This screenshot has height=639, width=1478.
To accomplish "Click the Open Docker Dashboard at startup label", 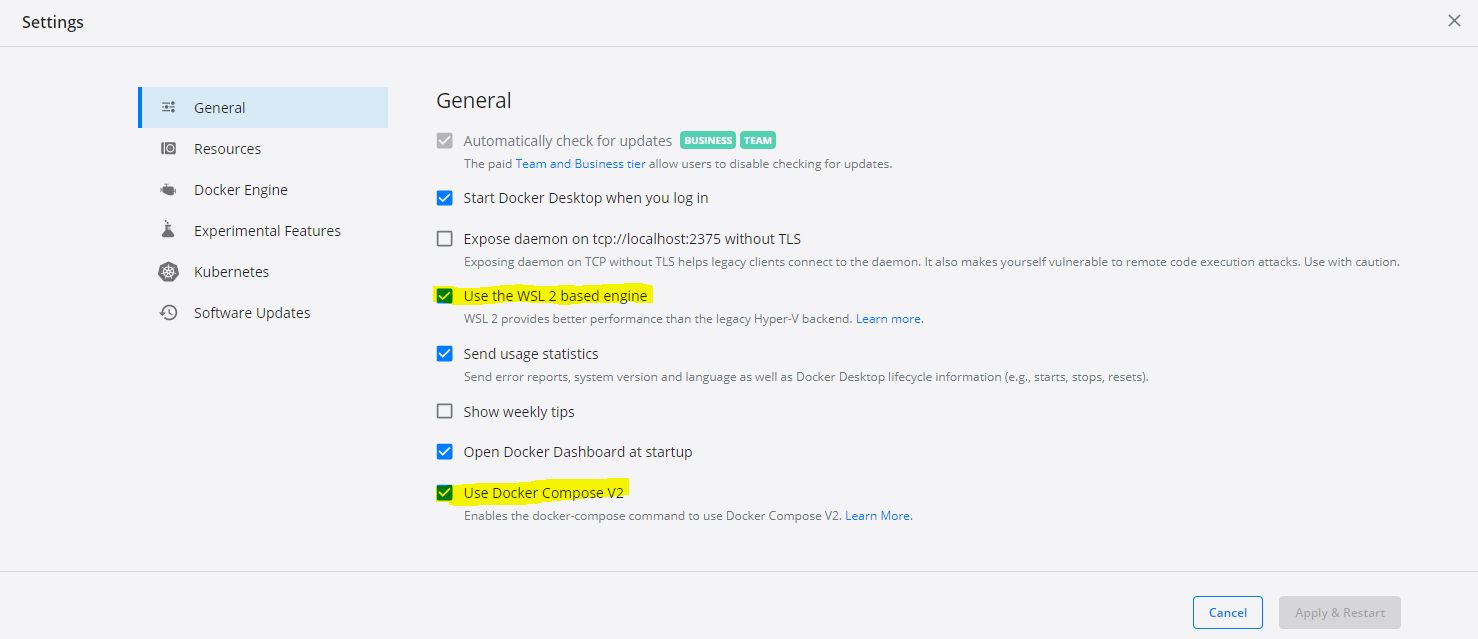I will [578, 452].
